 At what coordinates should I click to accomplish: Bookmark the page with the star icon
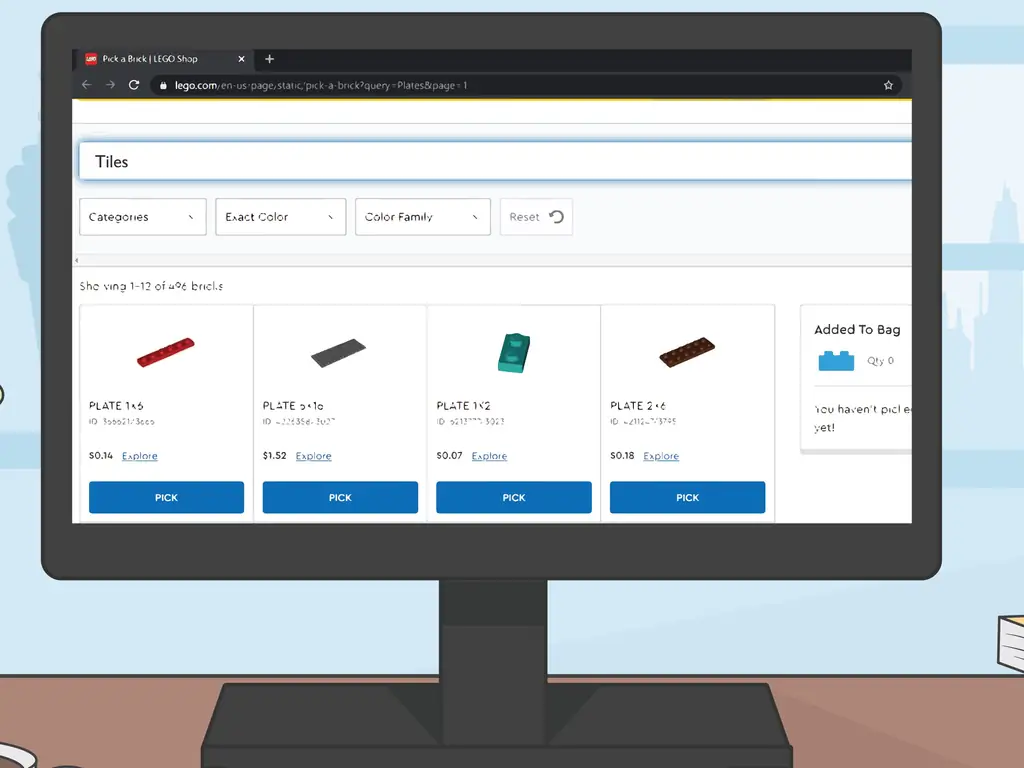pos(888,85)
